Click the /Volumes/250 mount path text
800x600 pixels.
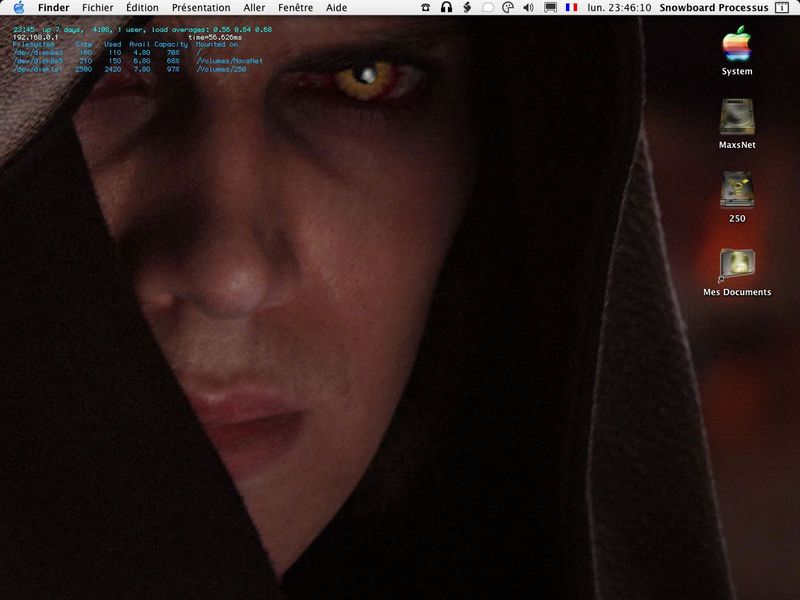pos(221,69)
